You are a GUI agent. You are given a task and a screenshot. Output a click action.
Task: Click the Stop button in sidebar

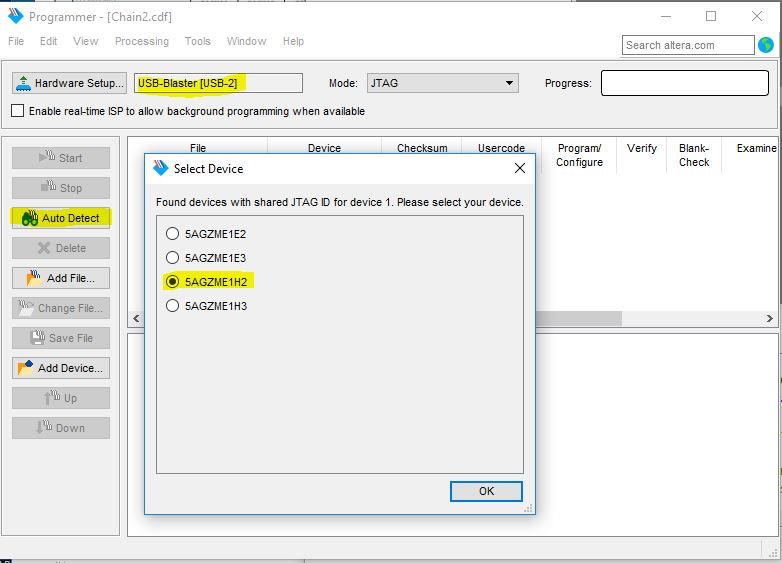click(61, 188)
